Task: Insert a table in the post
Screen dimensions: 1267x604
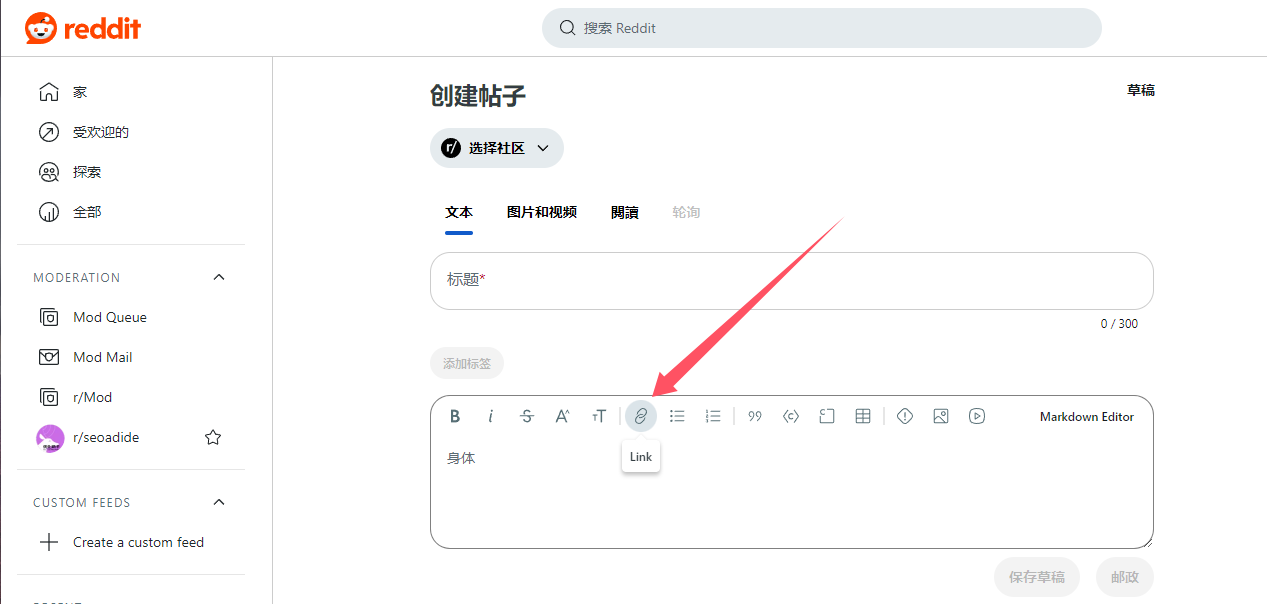Action: tap(863, 416)
